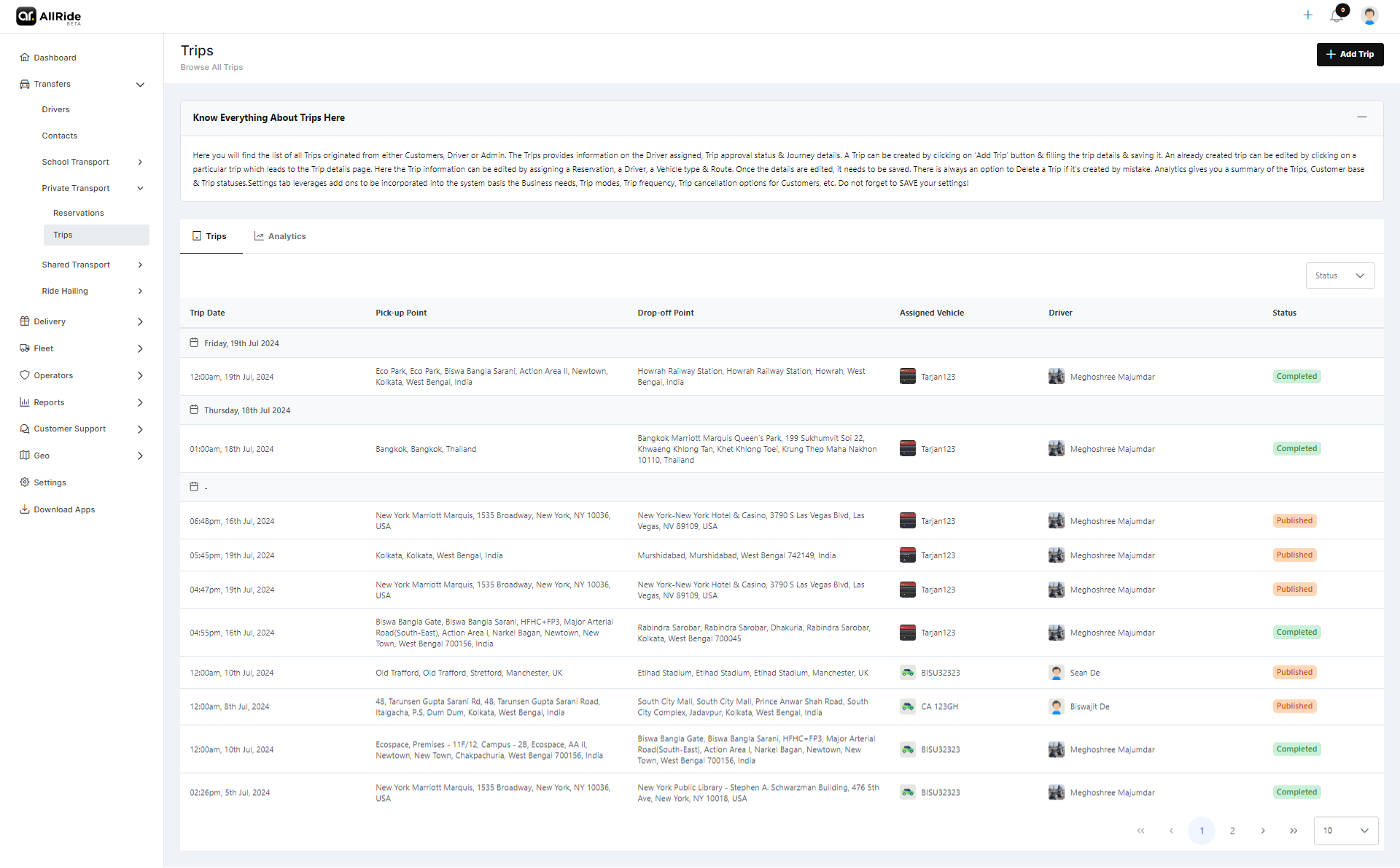Switch to the Analytics tab
Image resolution: width=1400 pixels, height=868 pixels.
click(x=280, y=236)
